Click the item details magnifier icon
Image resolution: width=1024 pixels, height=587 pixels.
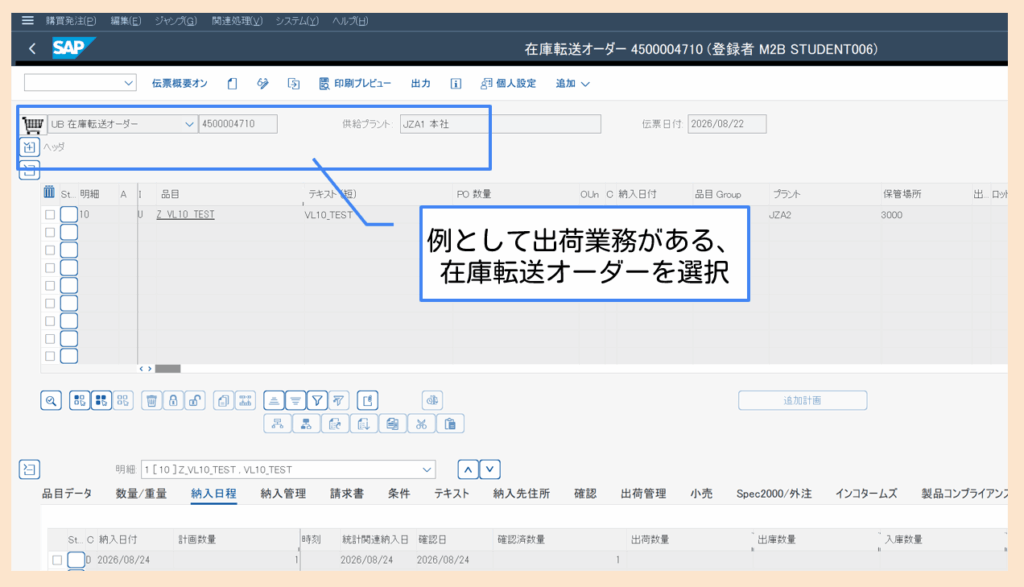point(51,400)
